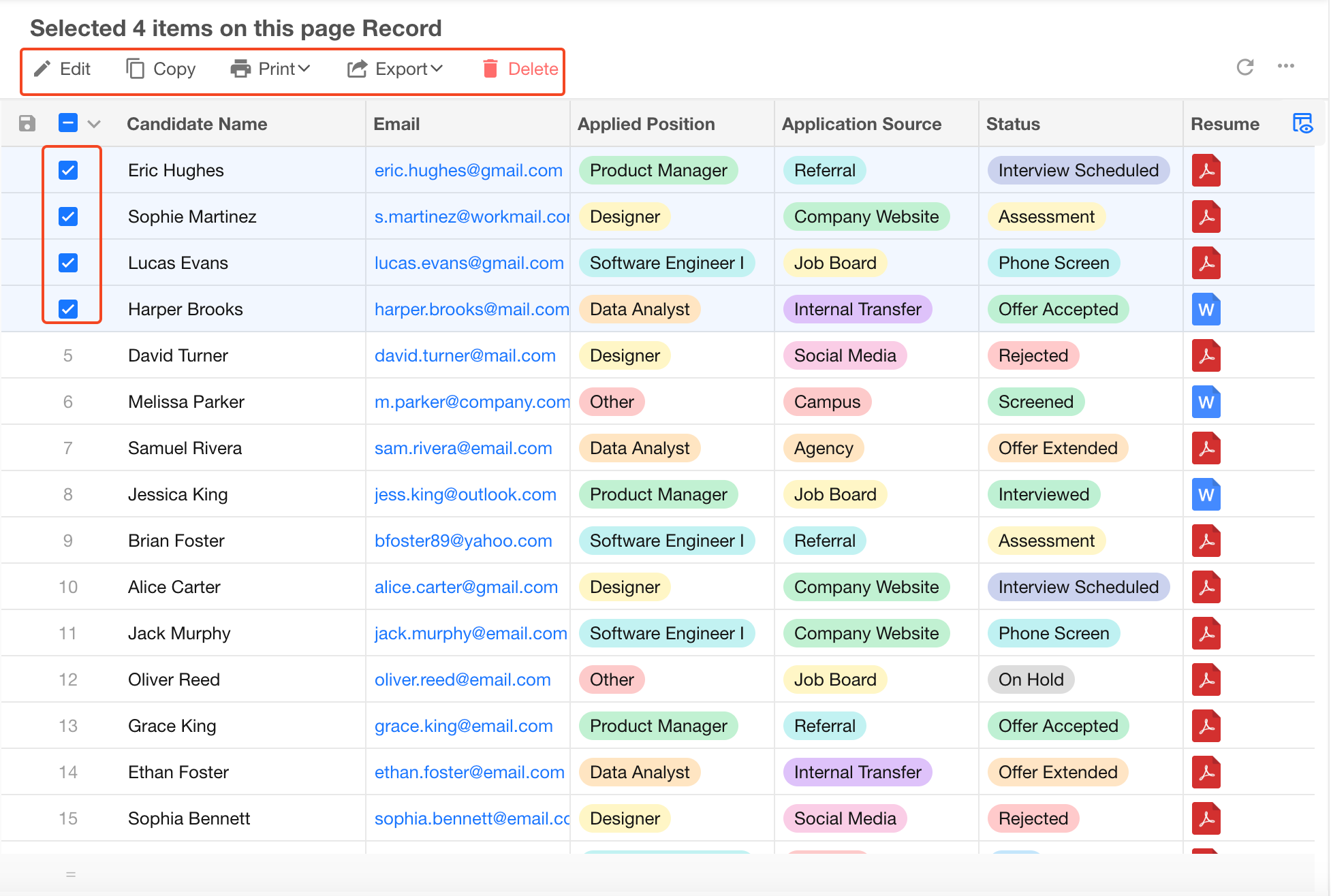
Task: Open Melissa Parker's Word resume
Action: pos(1206,402)
